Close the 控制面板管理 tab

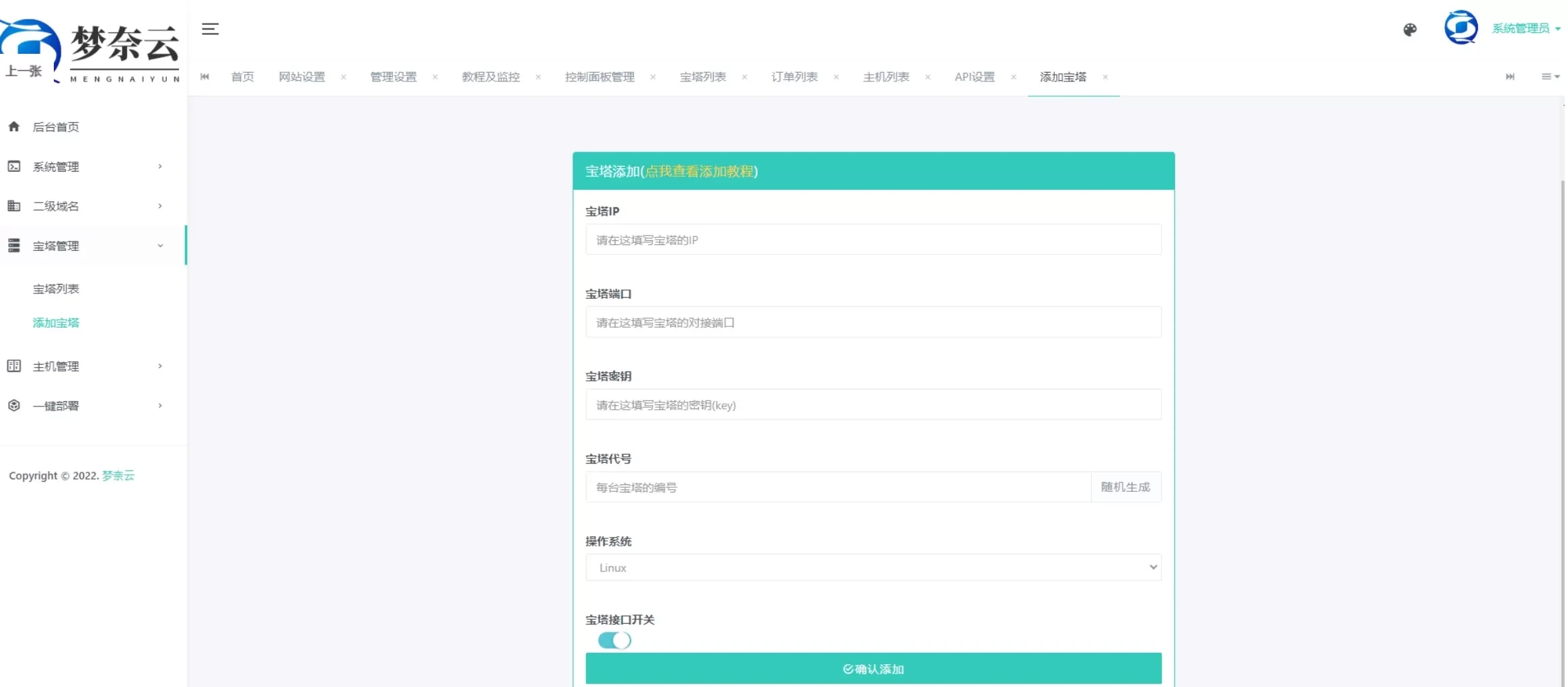point(653,77)
